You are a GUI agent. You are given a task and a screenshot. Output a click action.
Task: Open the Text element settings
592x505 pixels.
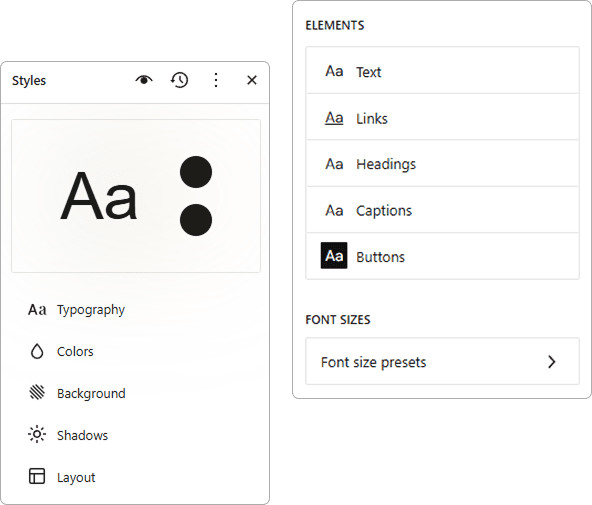442,71
